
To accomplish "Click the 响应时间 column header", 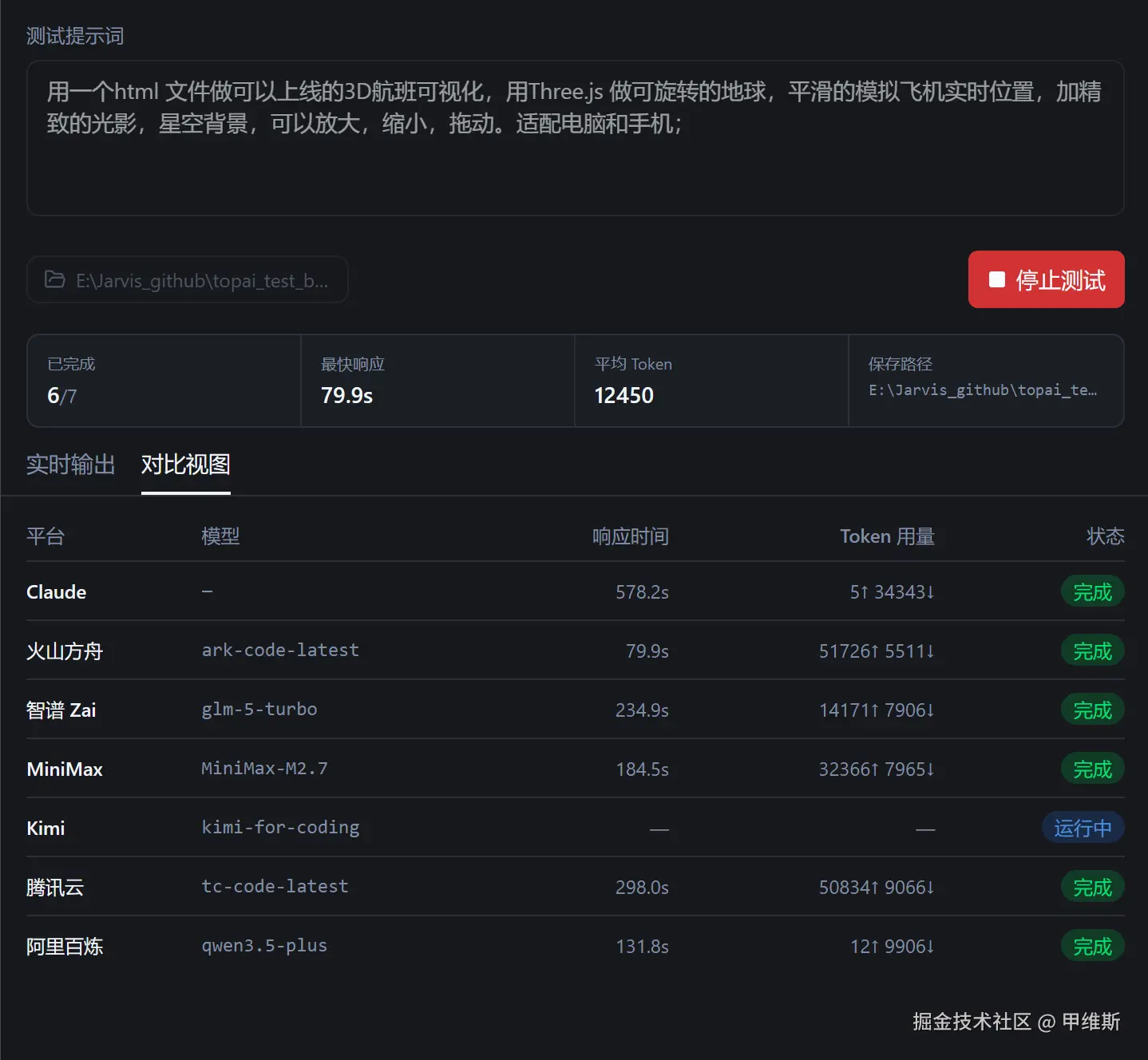I will pos(631,536).
